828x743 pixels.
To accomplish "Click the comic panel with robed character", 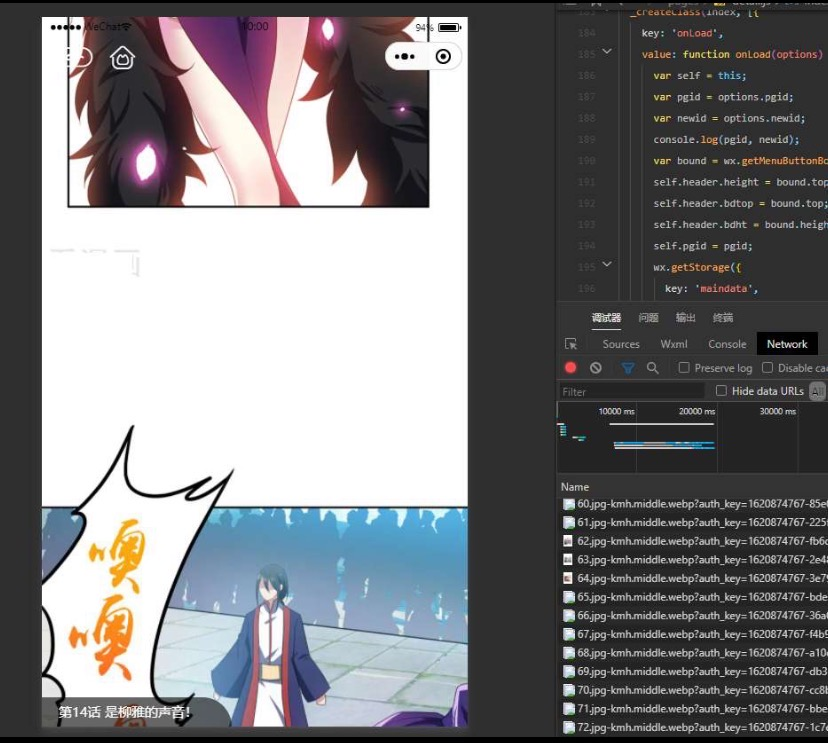I will click(255, 617).
